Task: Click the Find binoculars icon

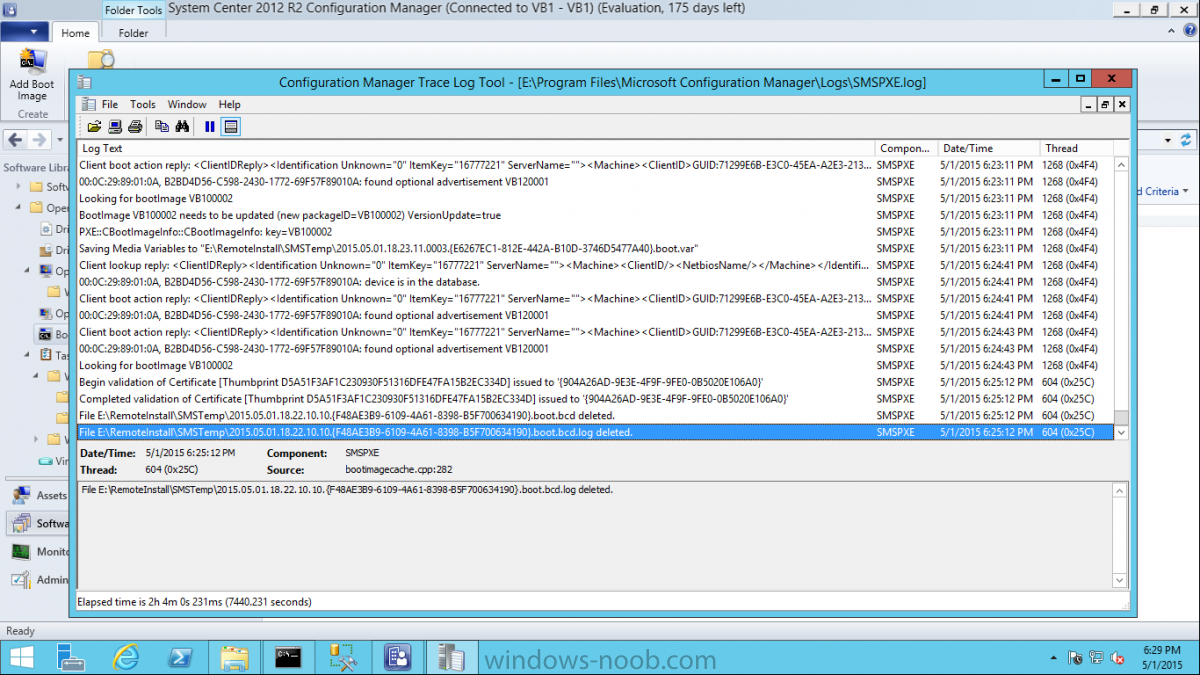Action: coord(183,126)
